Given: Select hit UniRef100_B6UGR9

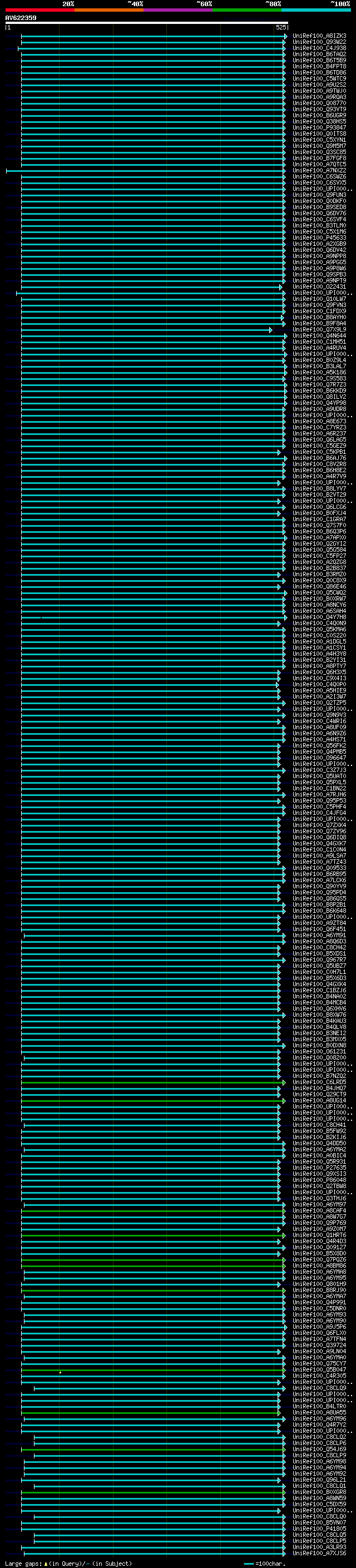Looking at the screenshot, I should pyautogui.click(x=319, y=116).
